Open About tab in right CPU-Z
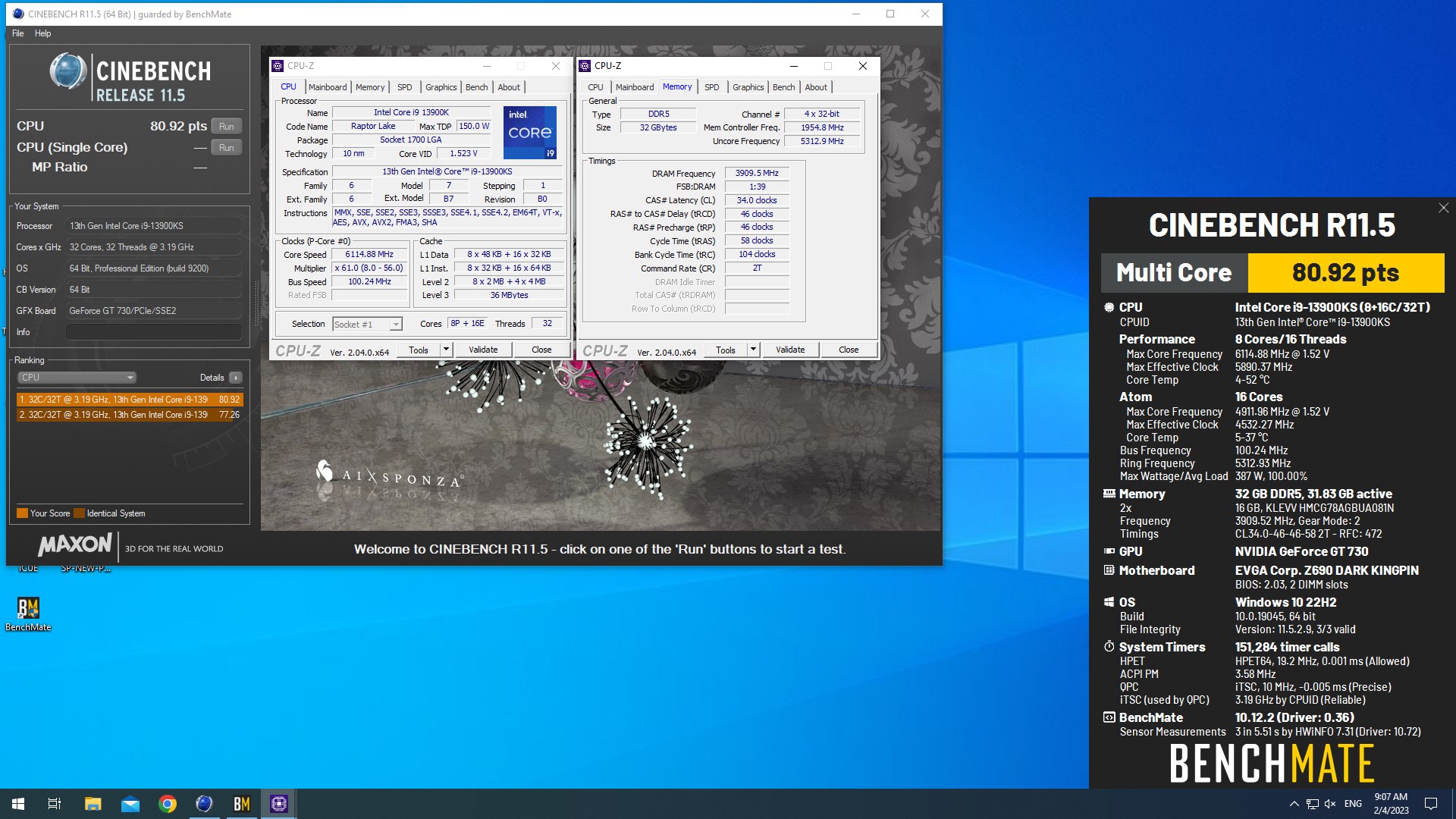The height and width of the screenshot is (819, 1456). [x=816, y=87]
